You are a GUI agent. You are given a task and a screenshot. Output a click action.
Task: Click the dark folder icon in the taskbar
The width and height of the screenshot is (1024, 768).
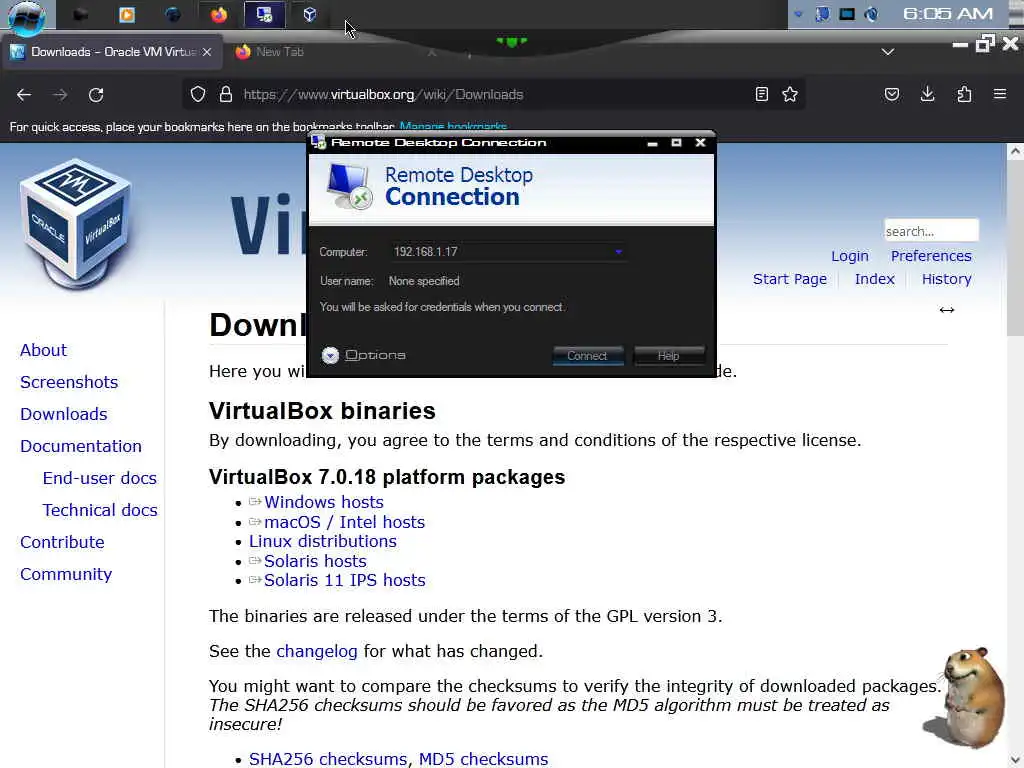pyautogui.click(x=81, y=14)
